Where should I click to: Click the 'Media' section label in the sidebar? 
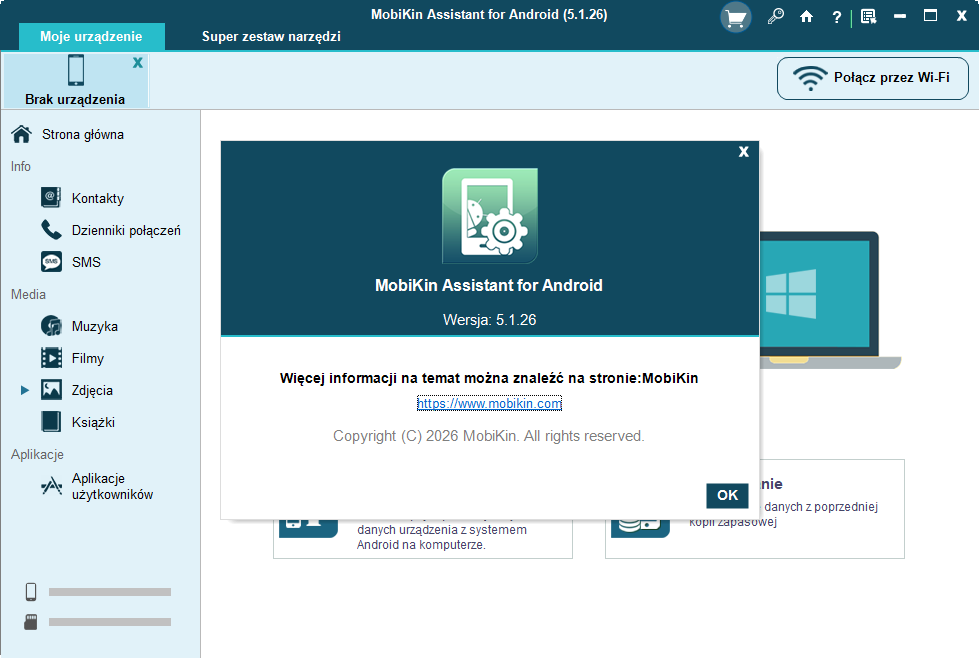pyautogui.click(x=28, y=294)
